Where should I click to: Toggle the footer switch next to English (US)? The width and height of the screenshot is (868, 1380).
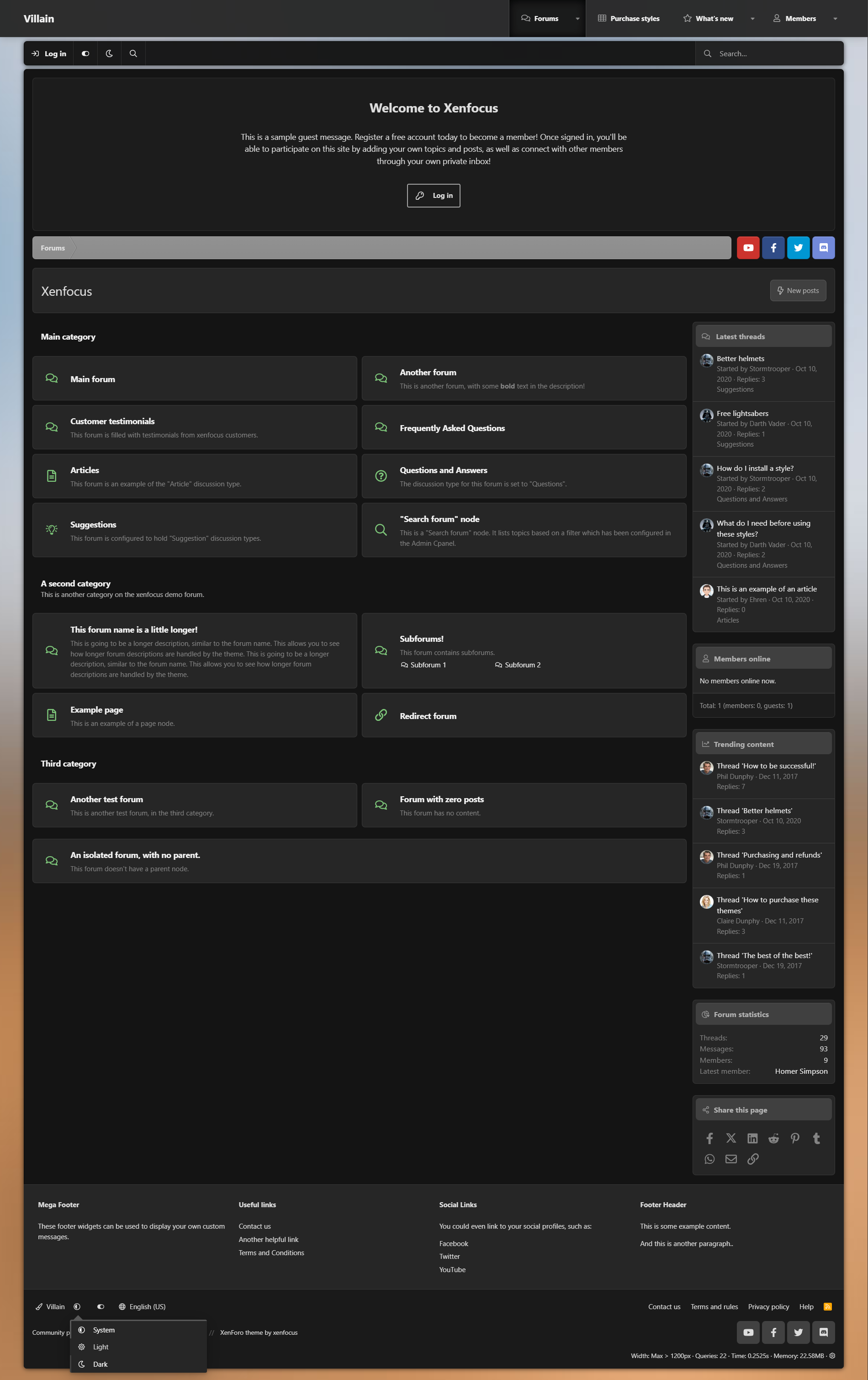[x=101, y=1307]
